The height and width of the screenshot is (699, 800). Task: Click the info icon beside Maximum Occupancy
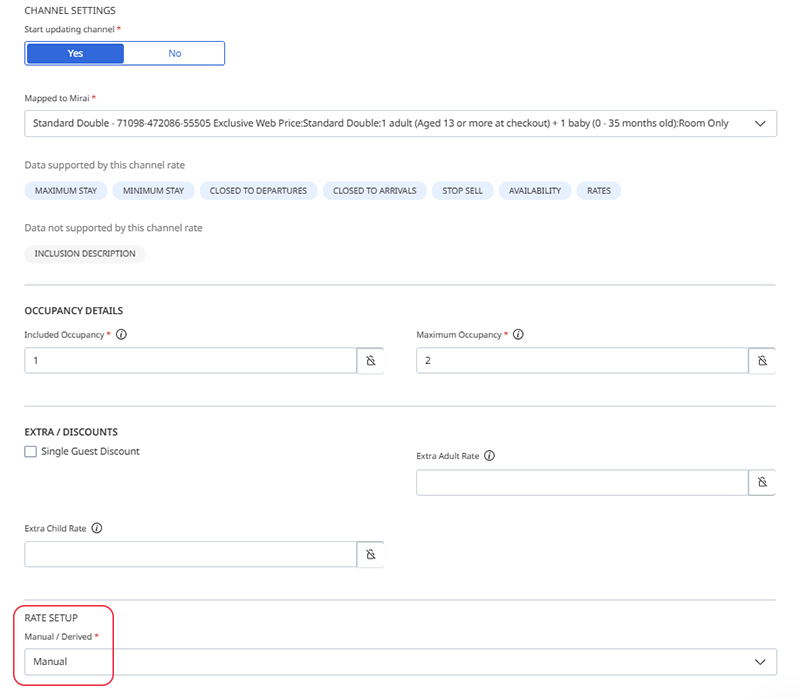coord(519,335)
